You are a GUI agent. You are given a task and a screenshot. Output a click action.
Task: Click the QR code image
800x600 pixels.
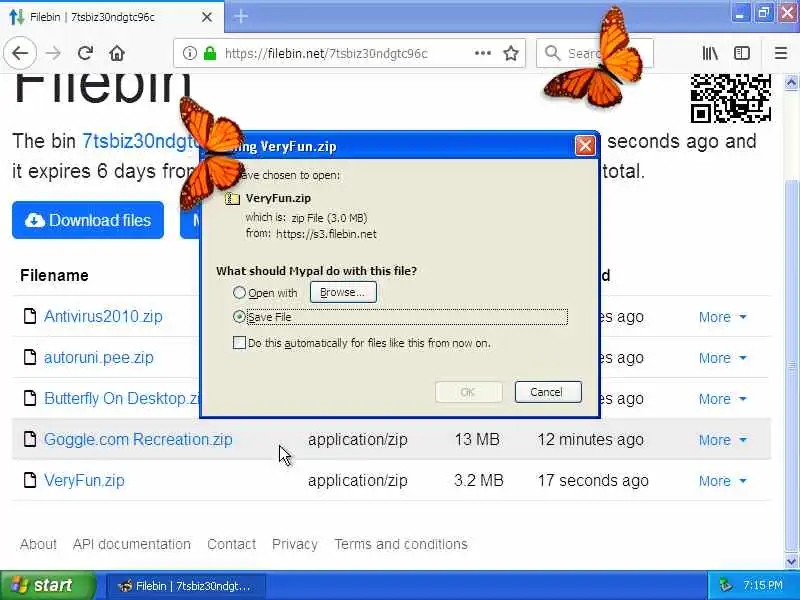point(731,98)
